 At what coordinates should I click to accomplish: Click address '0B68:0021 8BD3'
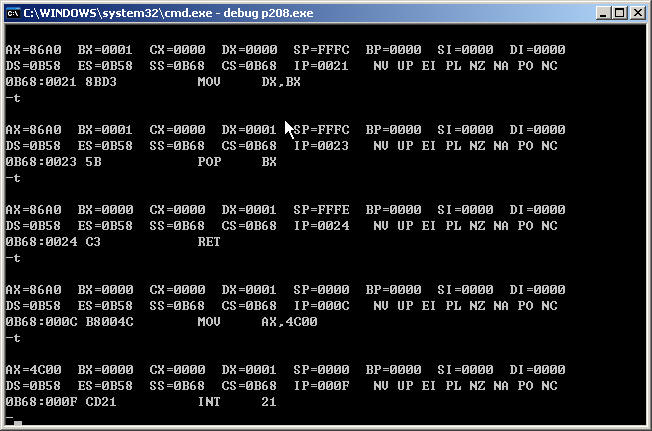[61, 82]
